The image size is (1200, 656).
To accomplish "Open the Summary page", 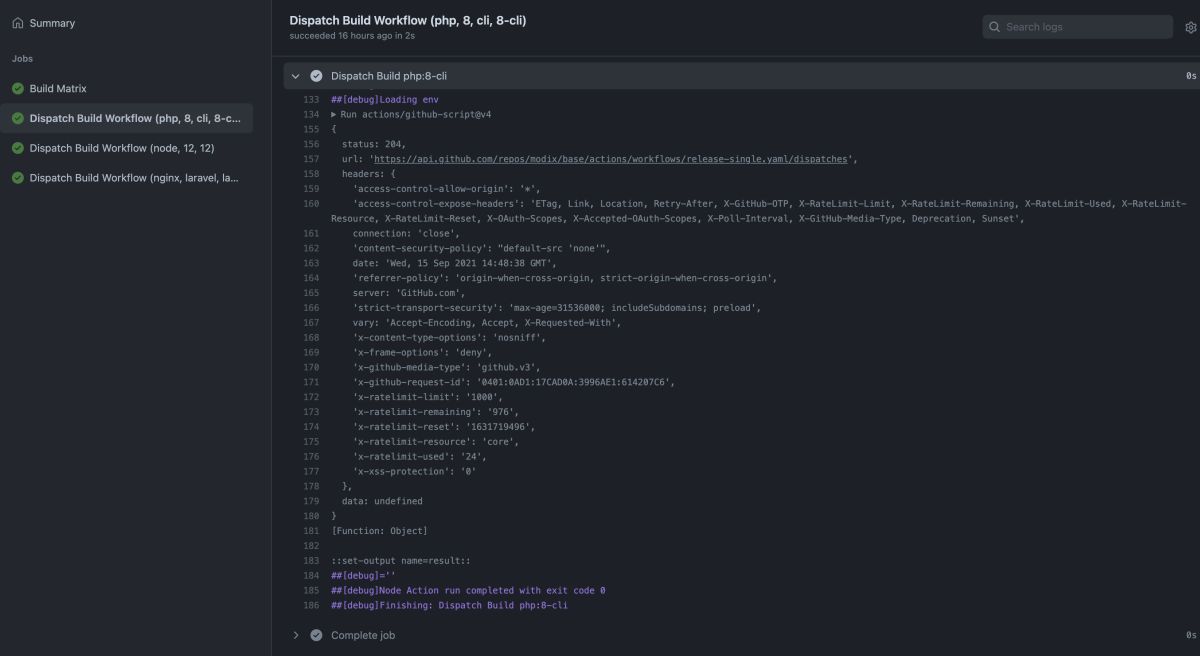I will (52, 23).
